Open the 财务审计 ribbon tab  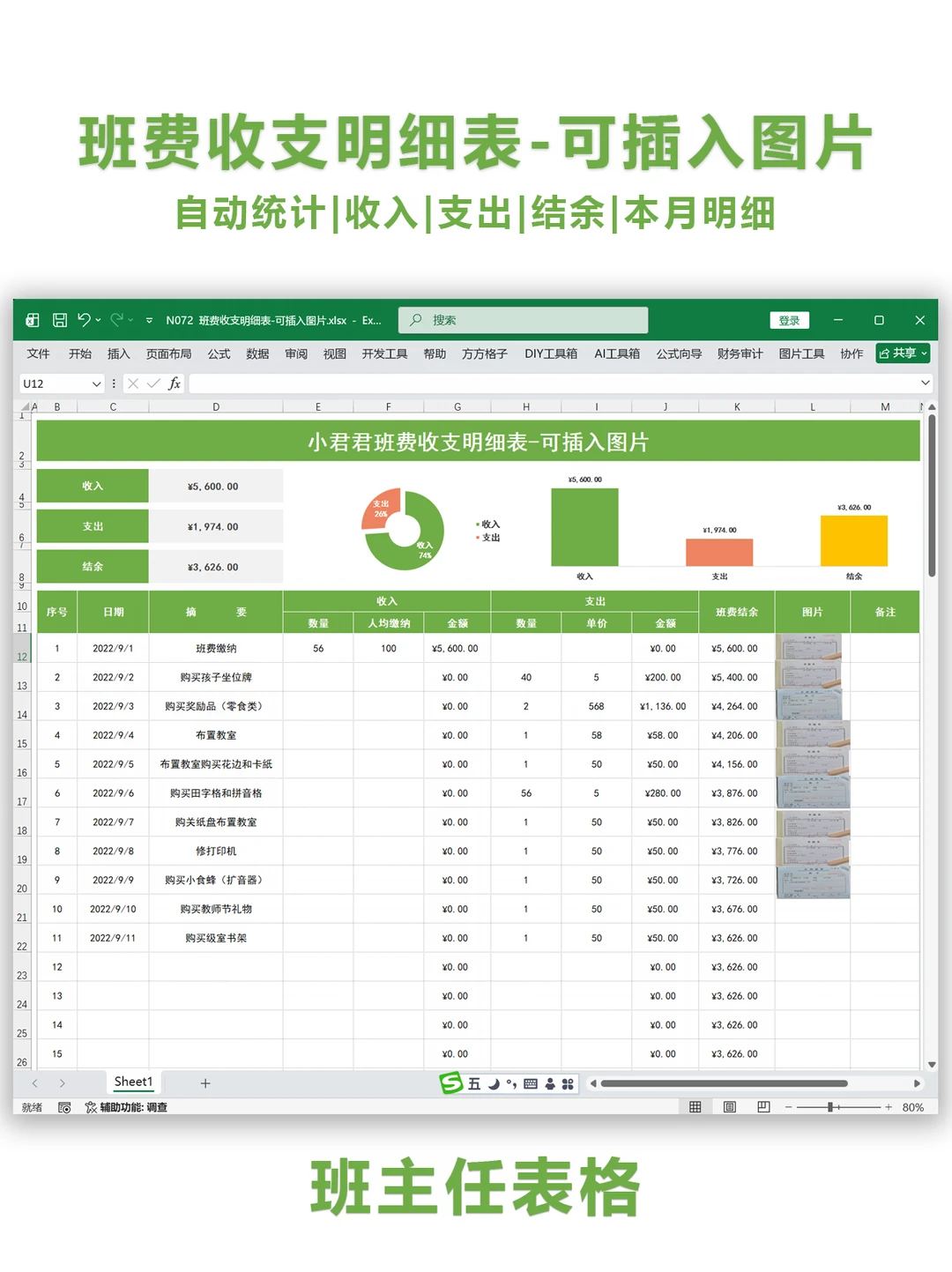(x=740, y=353)
